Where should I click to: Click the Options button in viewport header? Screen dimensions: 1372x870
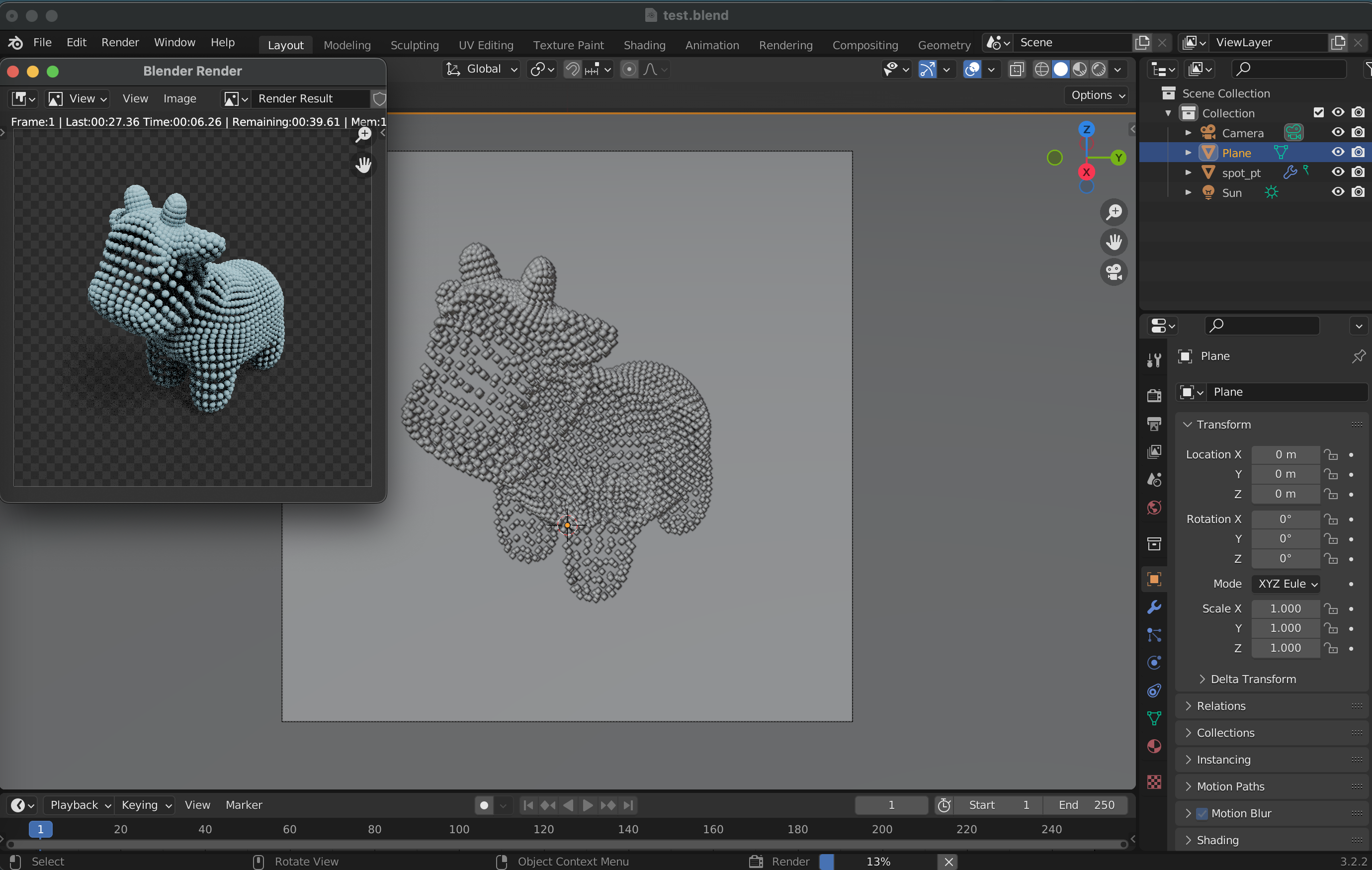click(1096, 95)
